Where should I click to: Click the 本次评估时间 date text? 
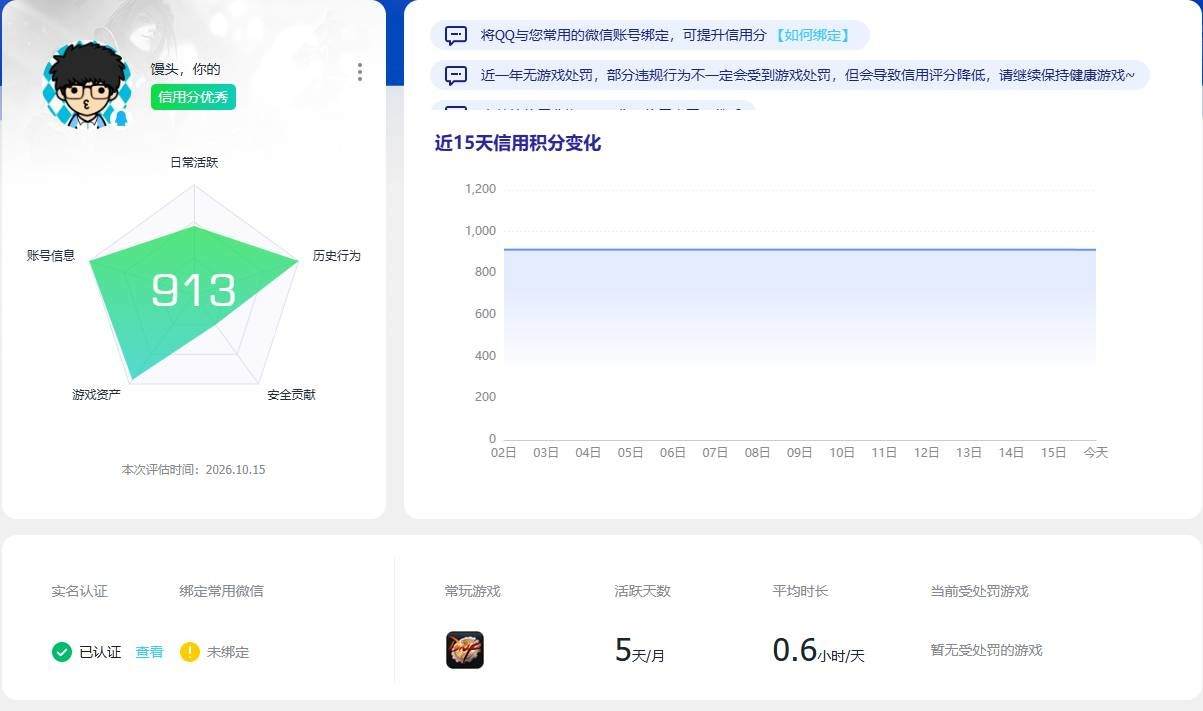193,470
